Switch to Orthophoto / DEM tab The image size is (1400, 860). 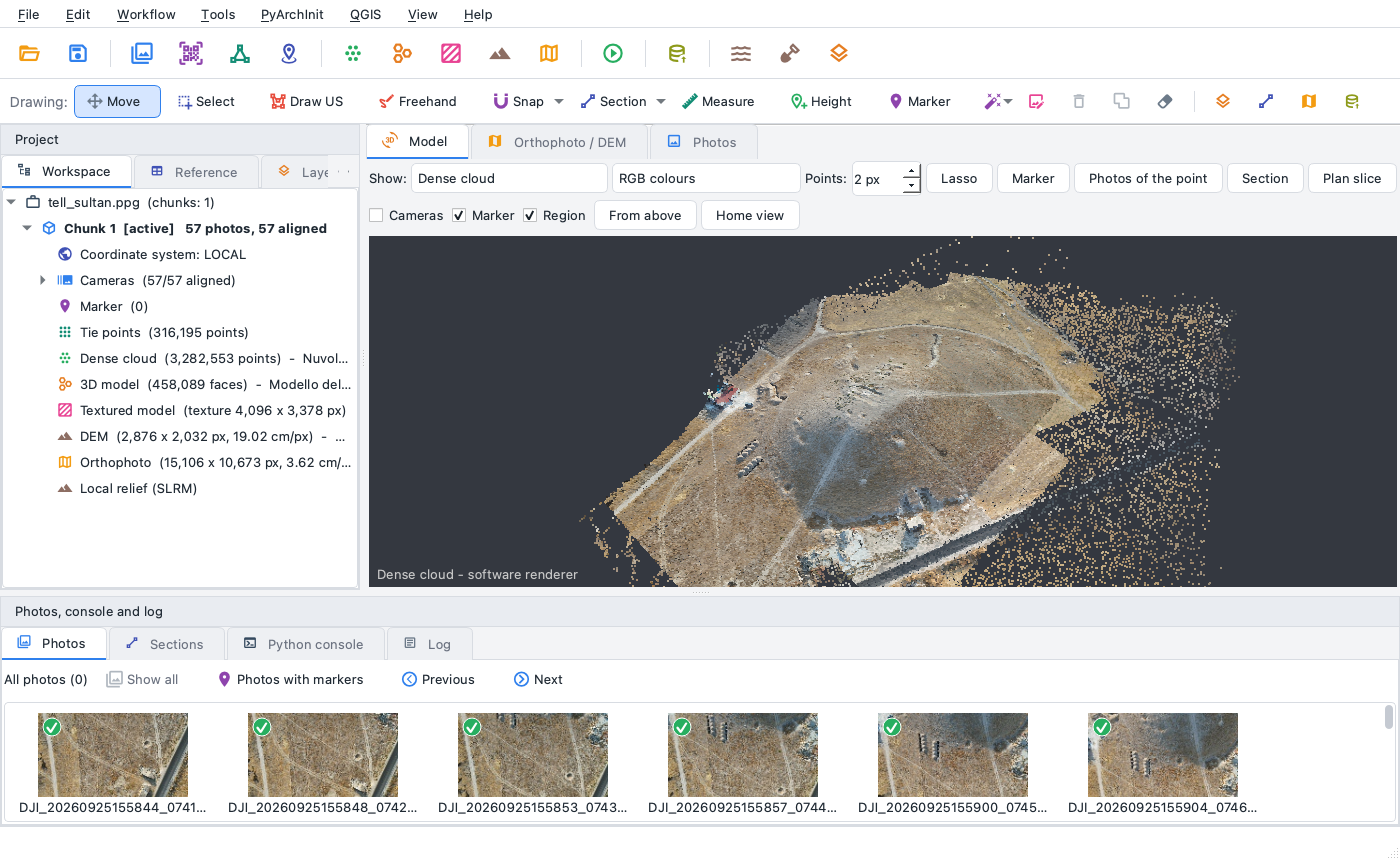(559, 142)
